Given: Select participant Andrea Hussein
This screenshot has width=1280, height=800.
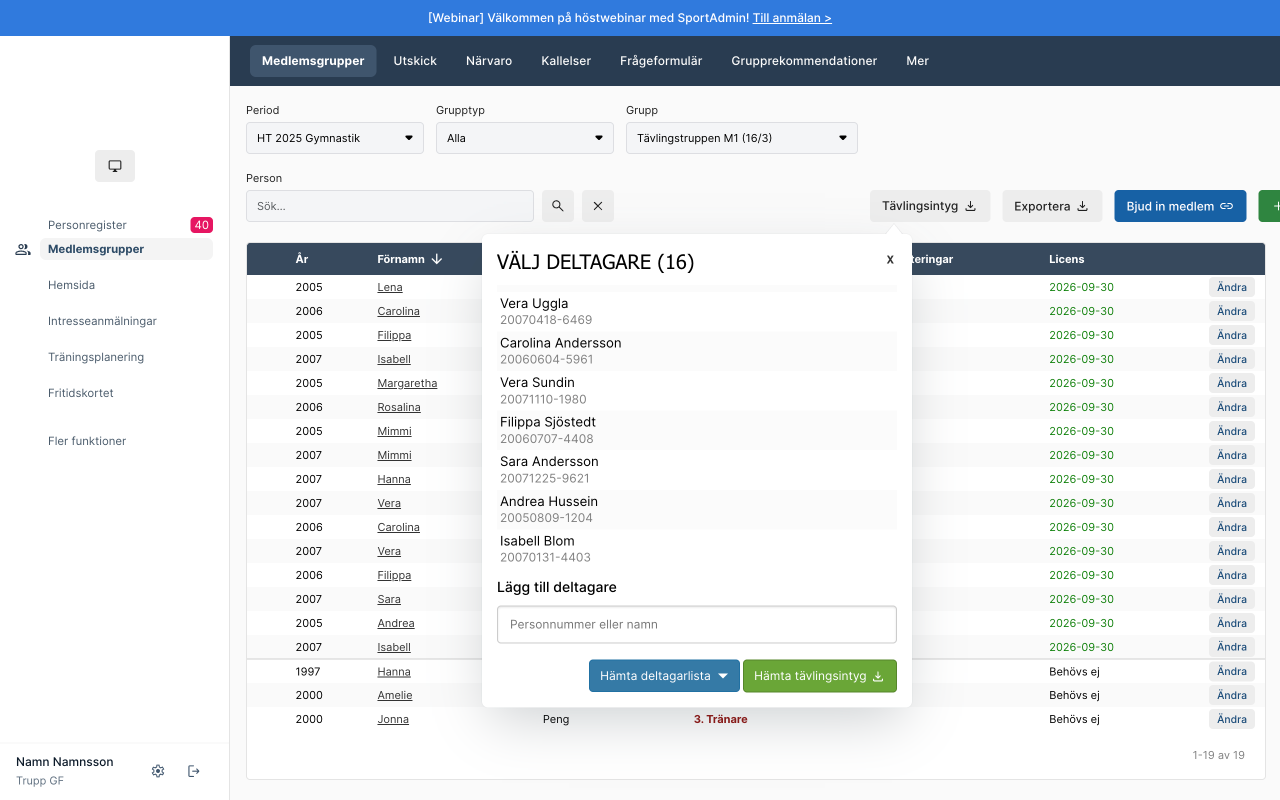Looking at the screenshot, I should (697, 509).
